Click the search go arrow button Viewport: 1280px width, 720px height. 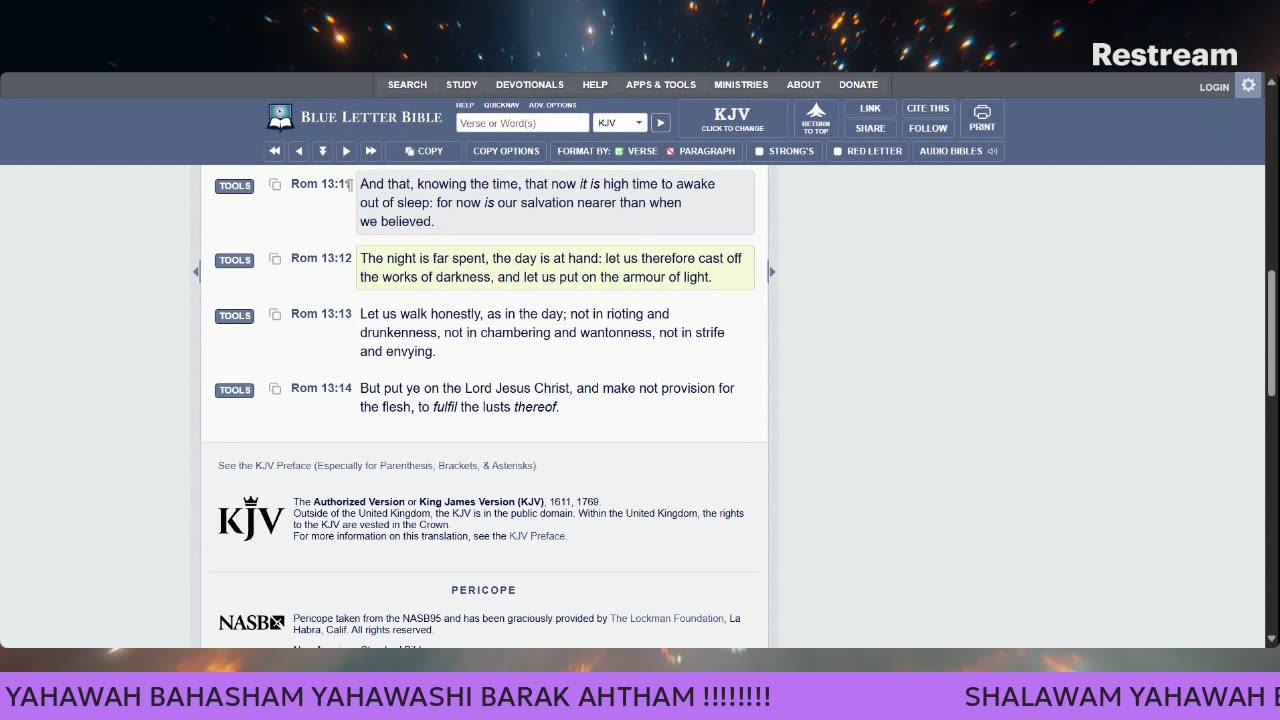(660, 123)
